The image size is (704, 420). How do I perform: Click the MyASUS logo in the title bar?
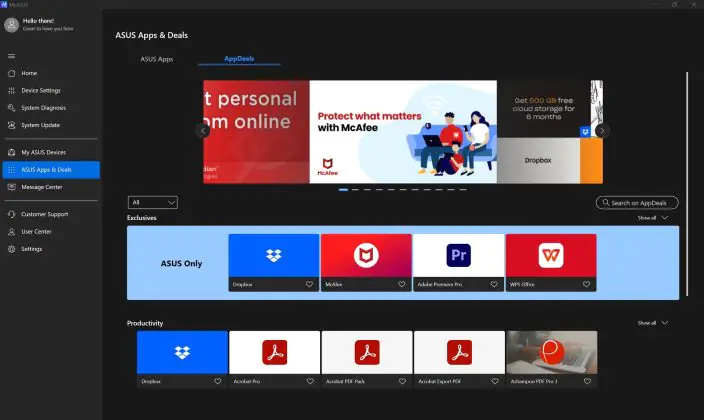4,4
